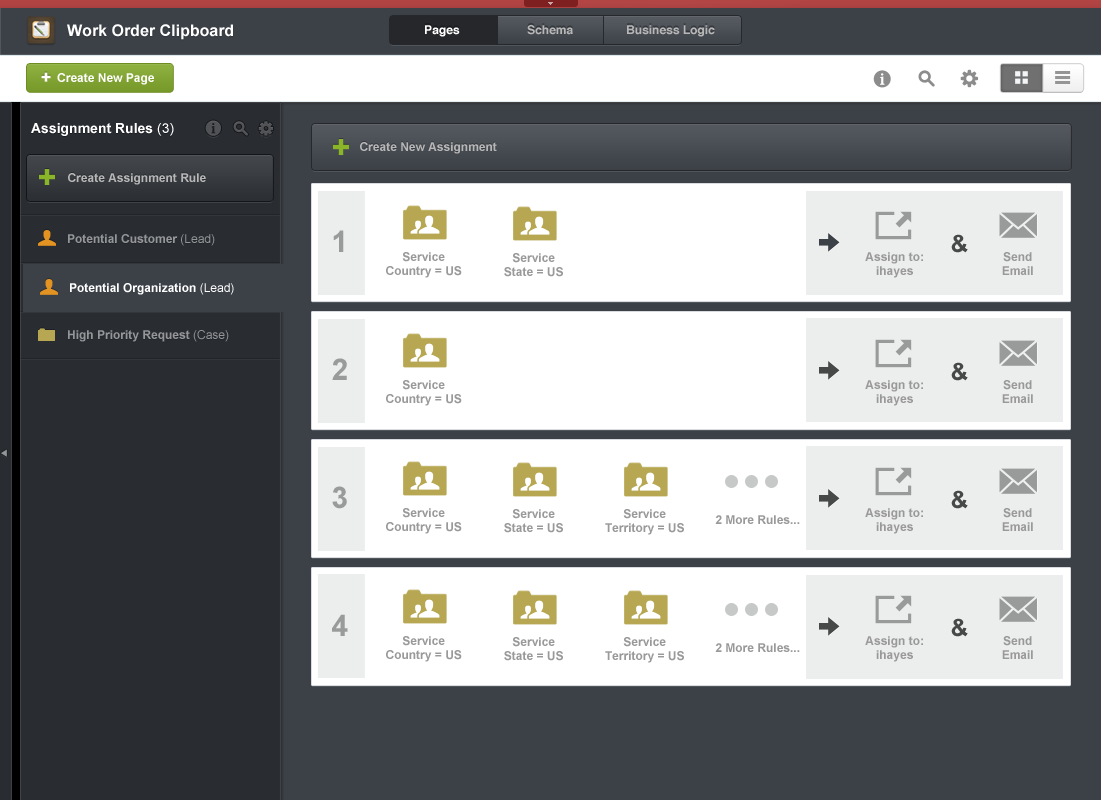Select assignment row number 3
Screen dimensions: 1101x800
[x=341, y=499]
